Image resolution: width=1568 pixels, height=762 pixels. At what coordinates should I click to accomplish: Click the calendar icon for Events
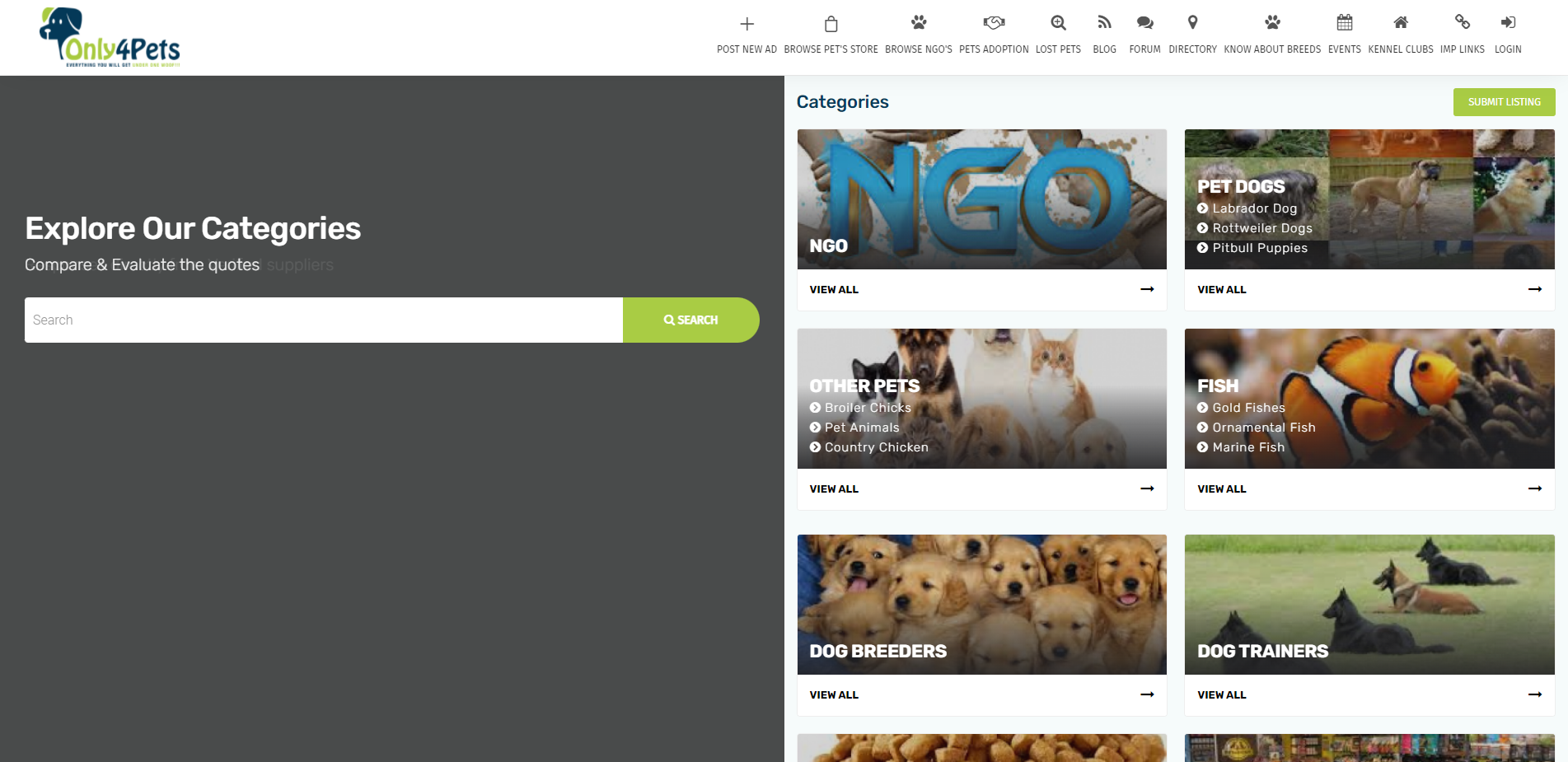[1344, 22]
